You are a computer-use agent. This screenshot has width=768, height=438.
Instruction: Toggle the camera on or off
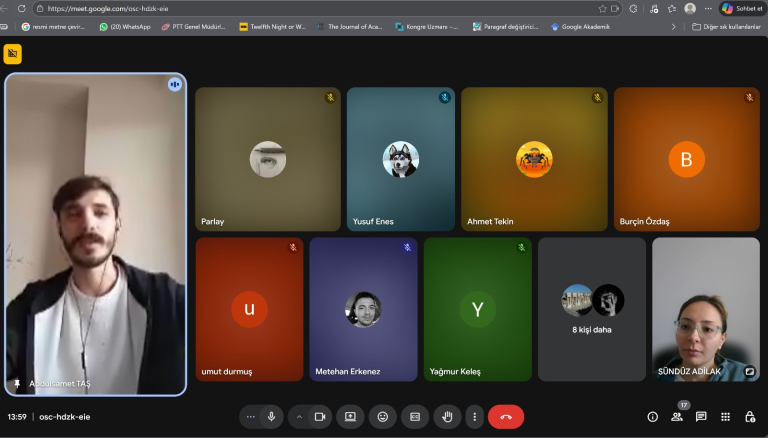320,416
